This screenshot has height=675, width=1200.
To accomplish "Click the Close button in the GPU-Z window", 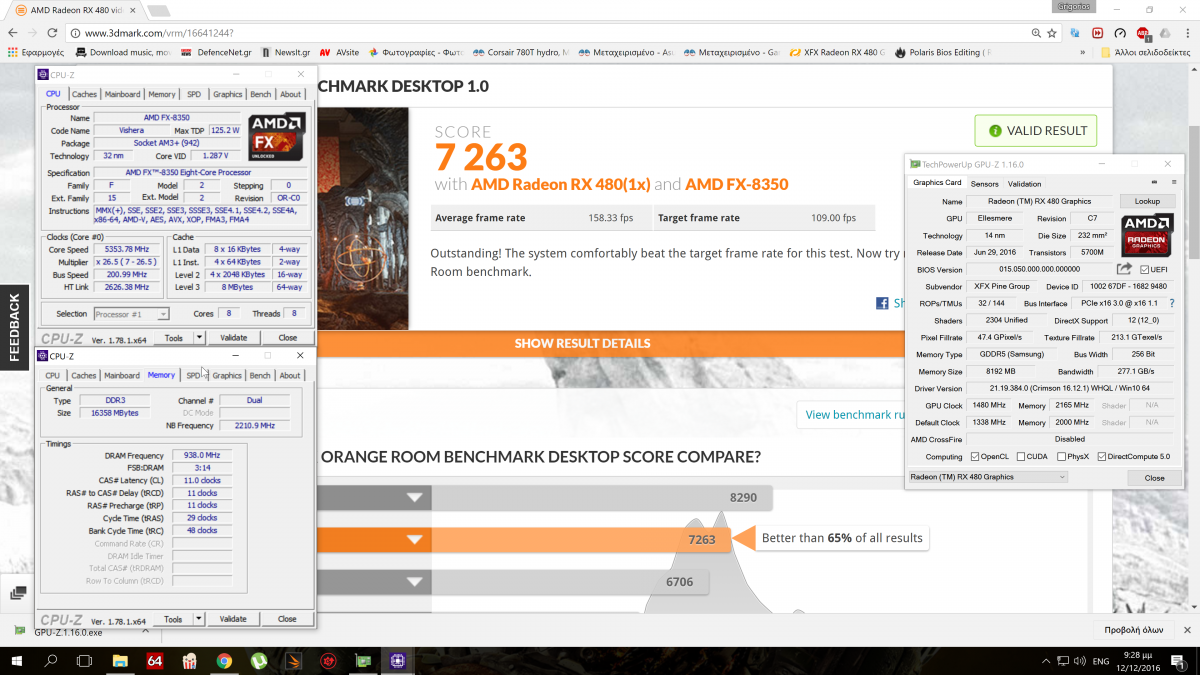I will (x=1154, y=478).
